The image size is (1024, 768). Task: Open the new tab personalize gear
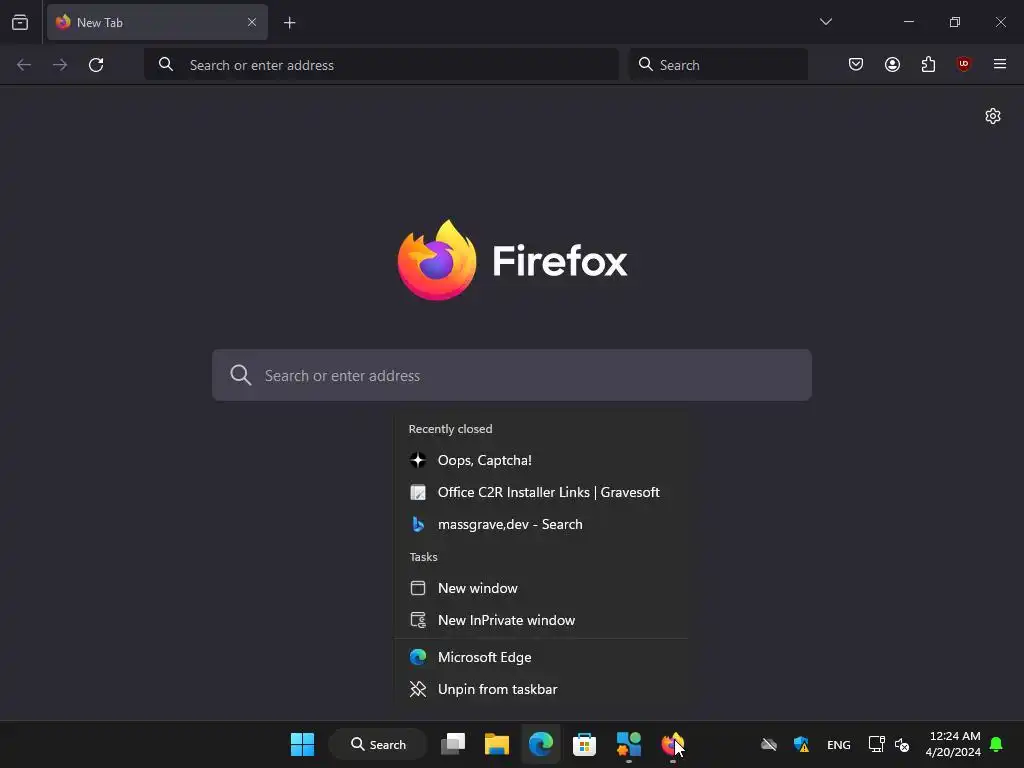[993, 116]
